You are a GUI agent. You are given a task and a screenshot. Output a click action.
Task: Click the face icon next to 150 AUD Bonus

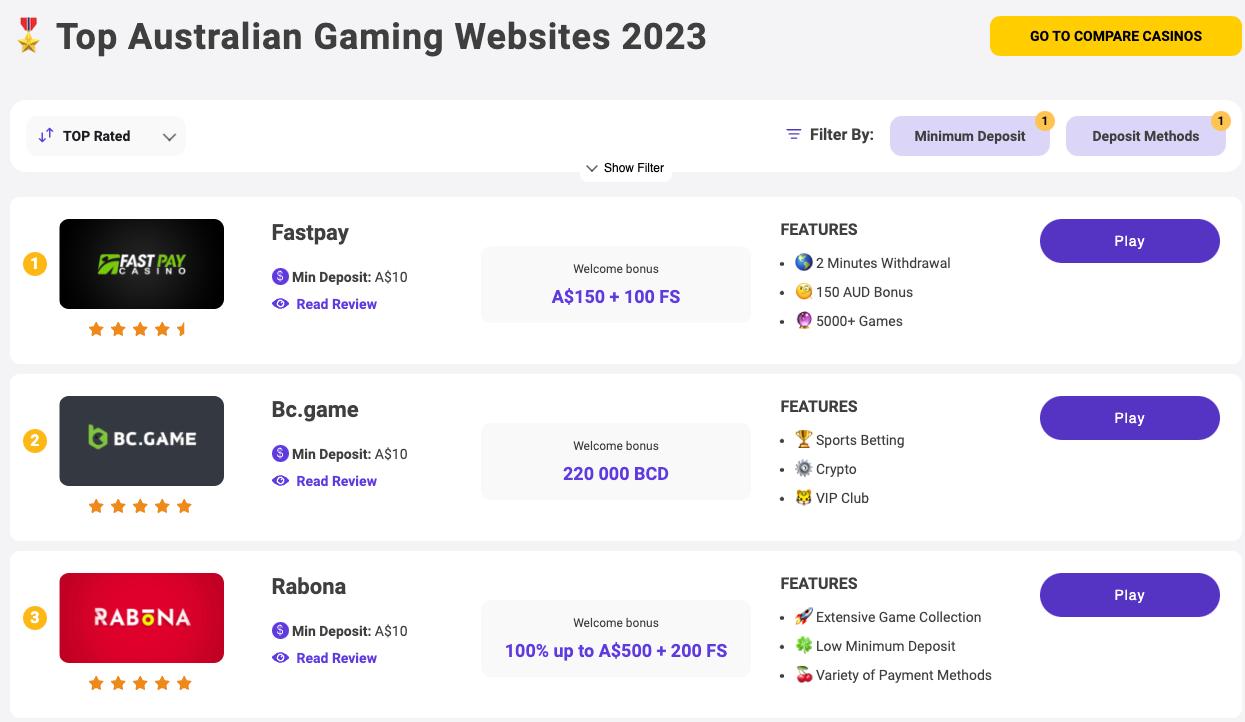(x=804, y=291)
